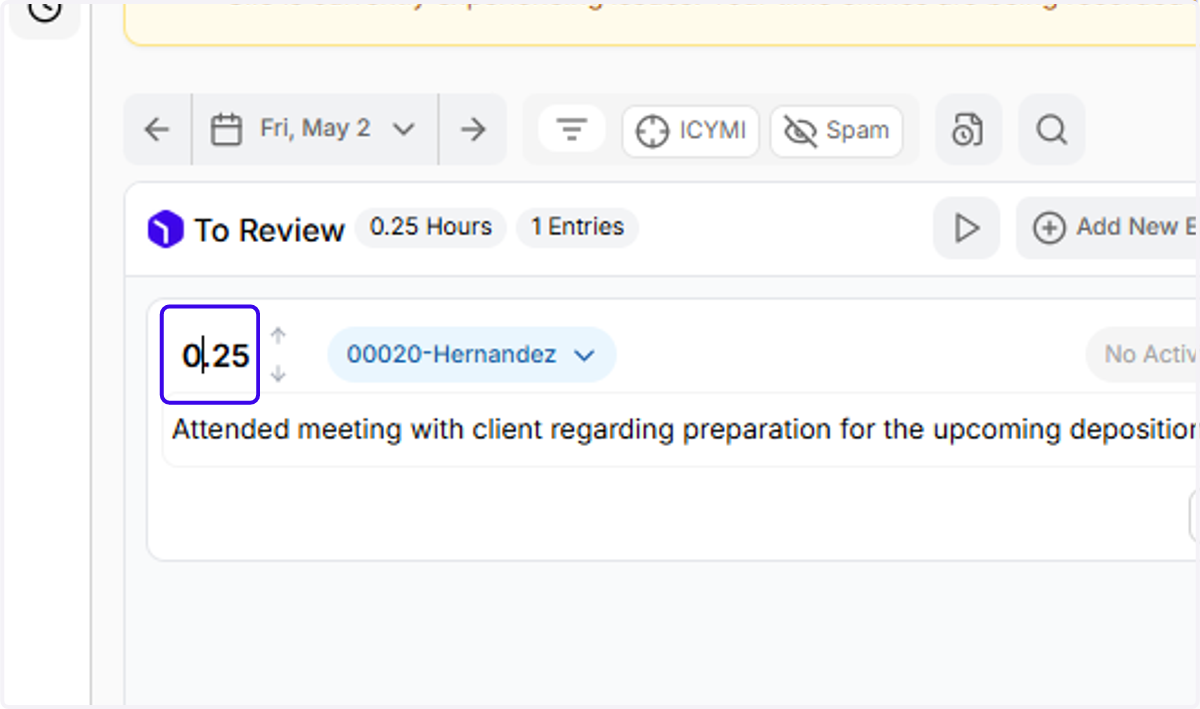Toggle the ICYMI filter
Image resolution: width=1200 pixels, height=709 pixels.
pos(691,131)
